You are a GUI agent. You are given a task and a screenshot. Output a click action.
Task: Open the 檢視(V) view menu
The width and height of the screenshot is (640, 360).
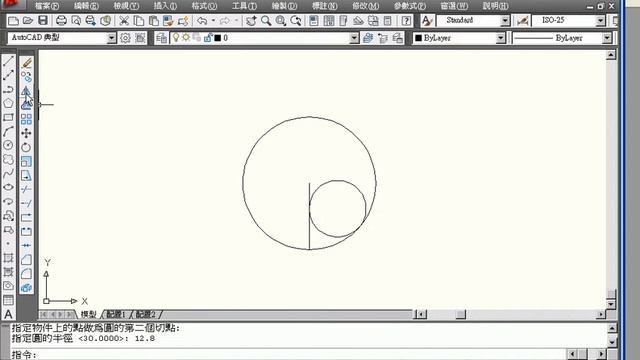(126, 6)
